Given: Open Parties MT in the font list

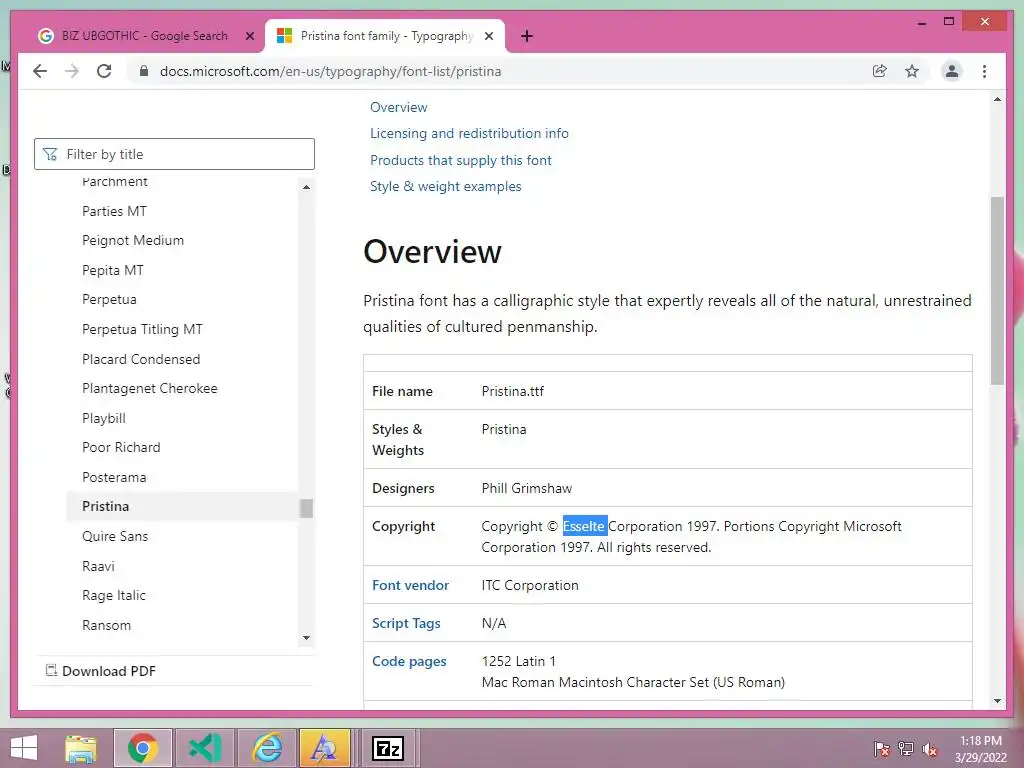Looking at the screenshot, I should pos(114,211).
